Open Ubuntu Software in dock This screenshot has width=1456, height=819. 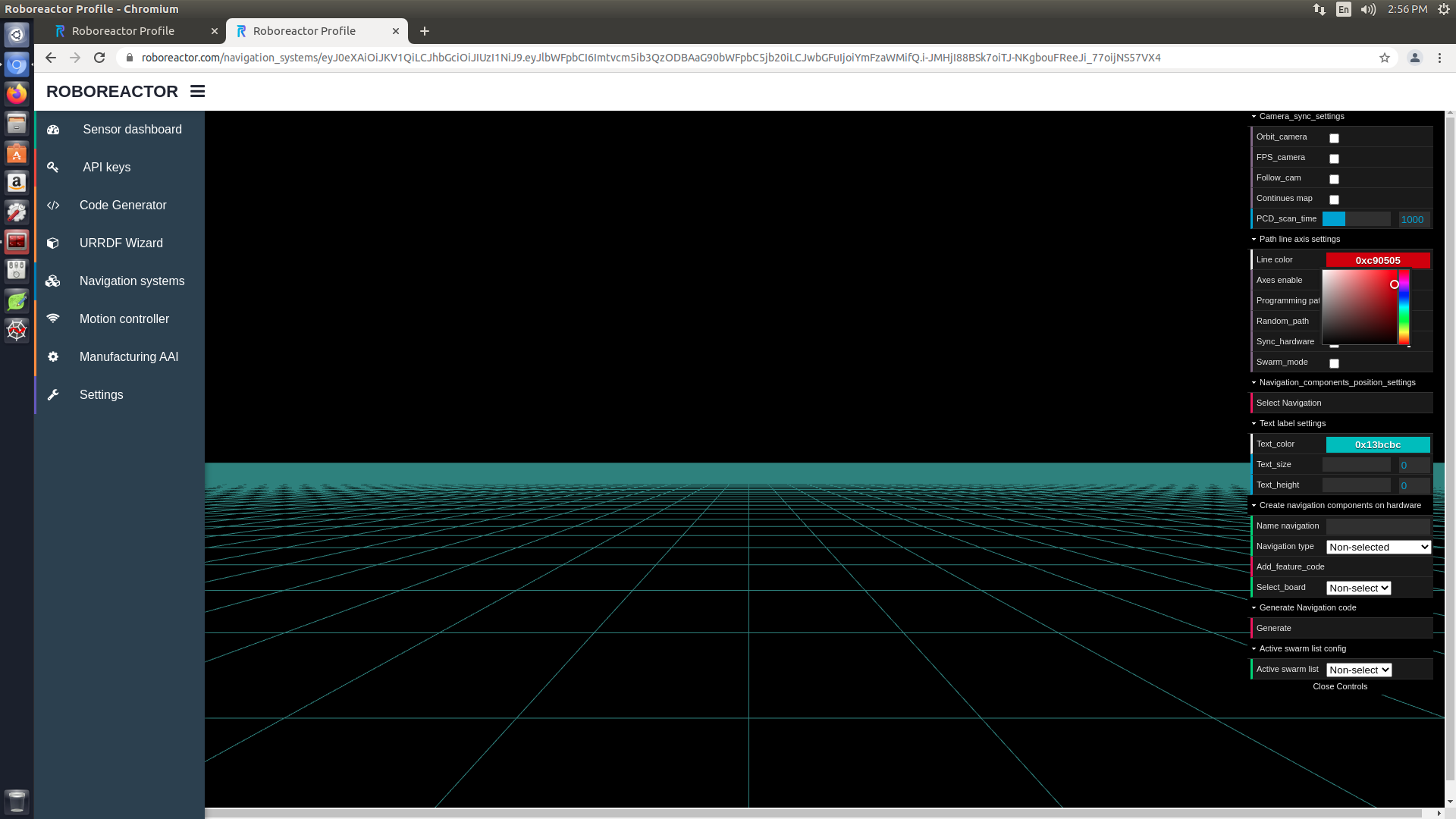point(17,153)
